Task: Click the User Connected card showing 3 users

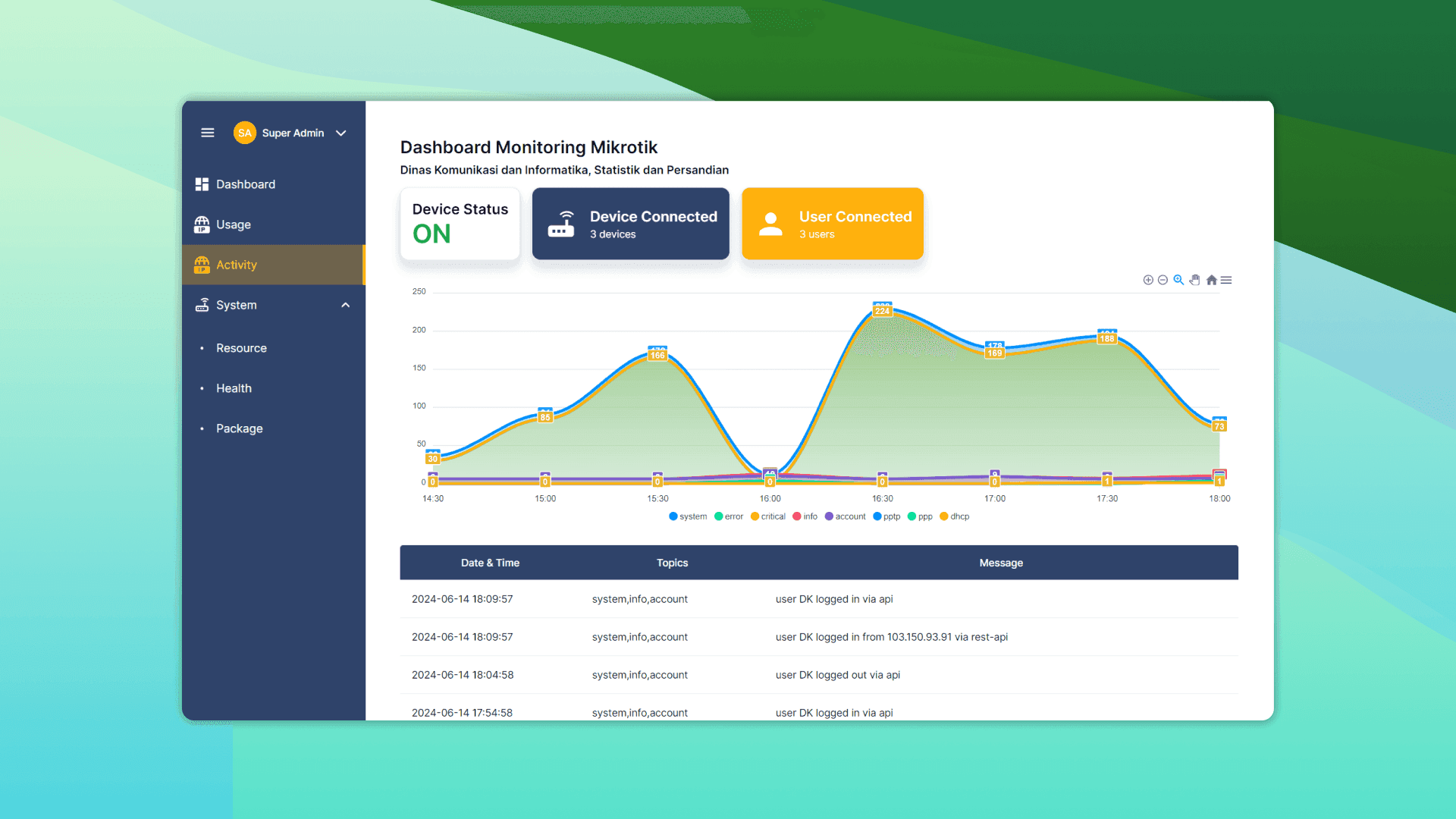Action: pyautogui.click(x=832, y=224)
